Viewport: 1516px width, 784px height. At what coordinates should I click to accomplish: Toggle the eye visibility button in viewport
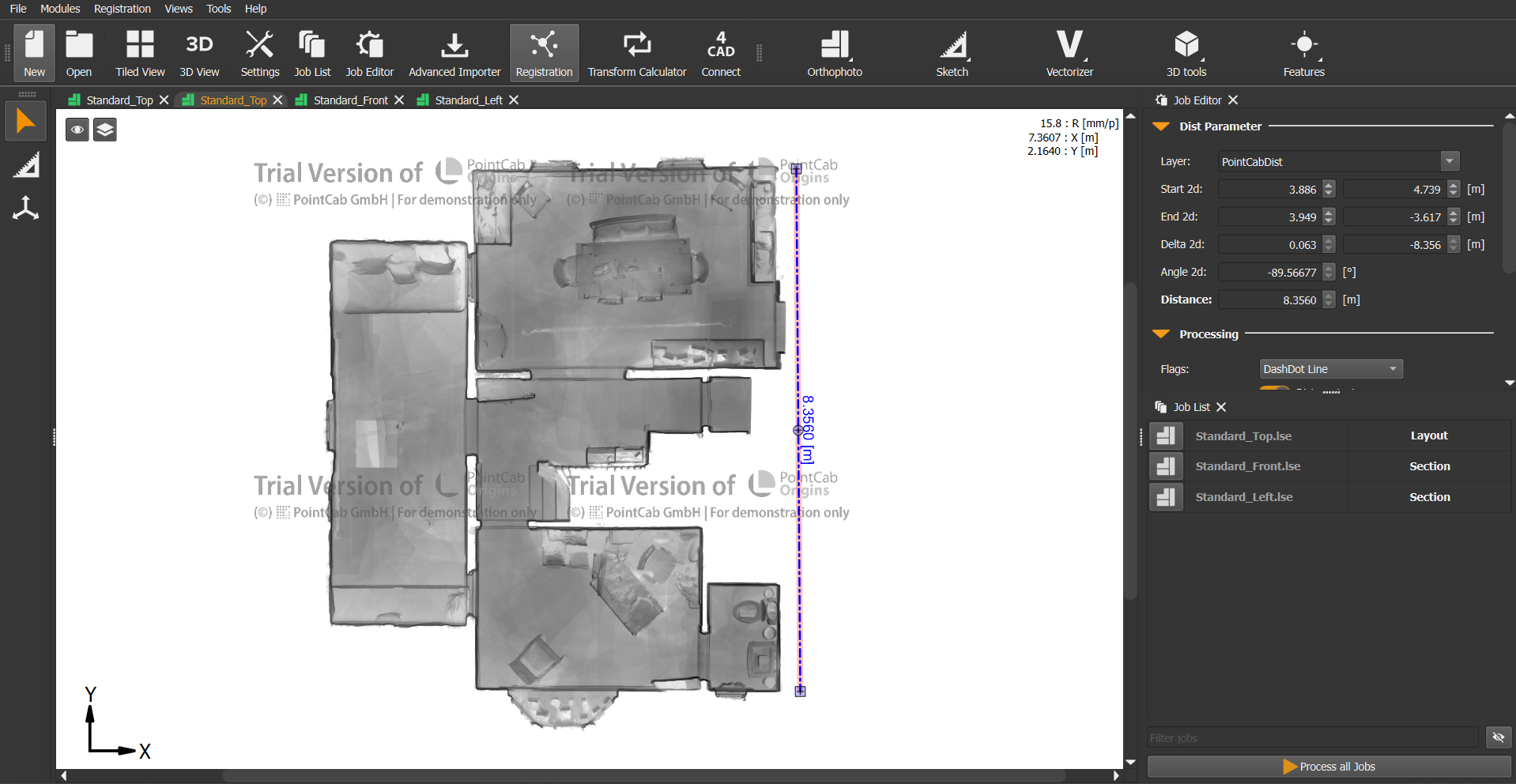tap(77, 130)
